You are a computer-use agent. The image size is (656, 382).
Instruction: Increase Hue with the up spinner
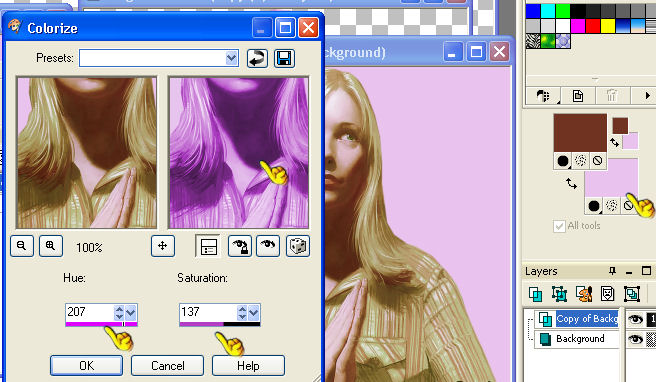pos(119,309)
